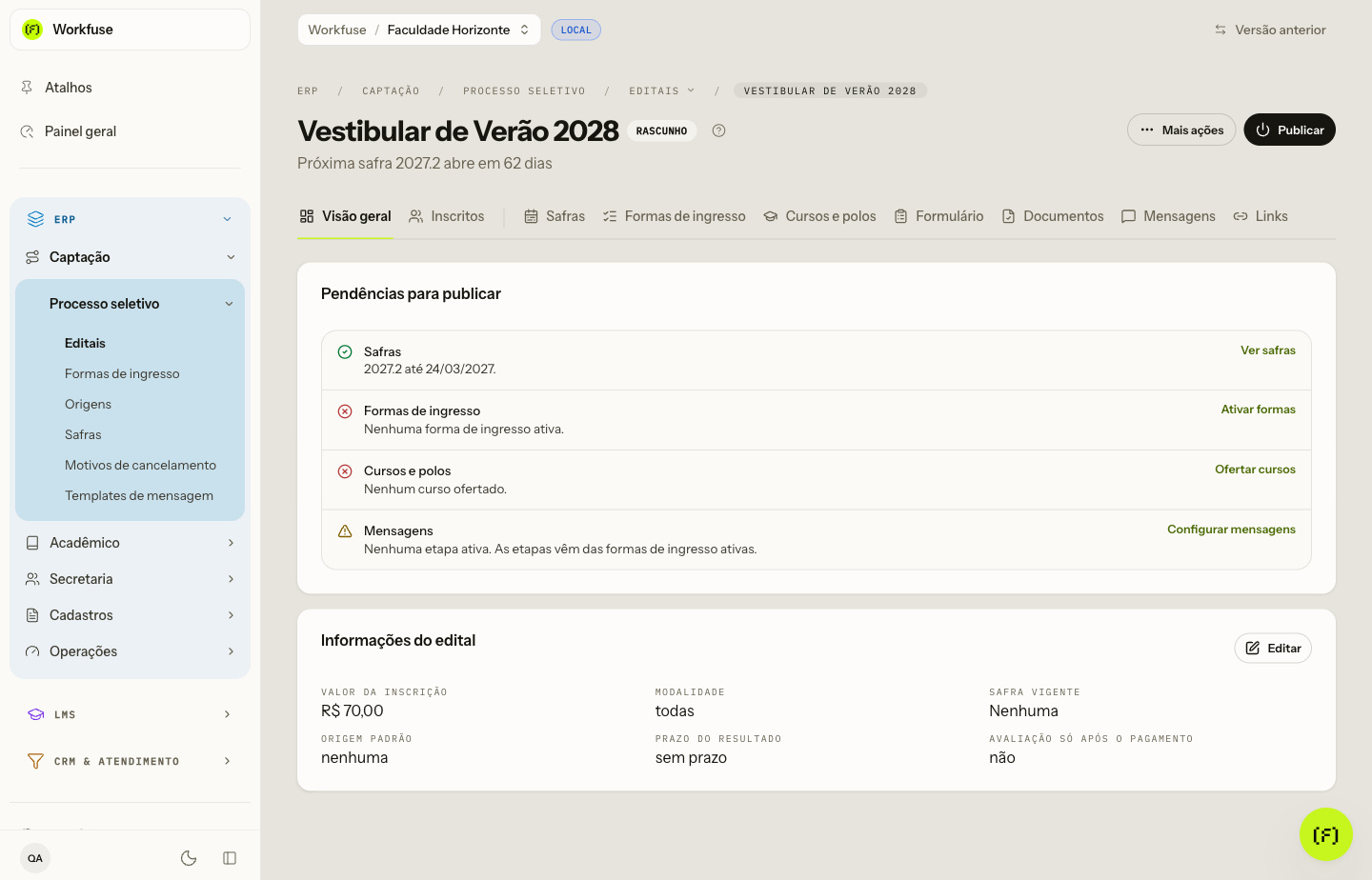The height and width of the screenshot is (880, 1372).
Task: Click the Publicar button
Action: [1290, 130]
